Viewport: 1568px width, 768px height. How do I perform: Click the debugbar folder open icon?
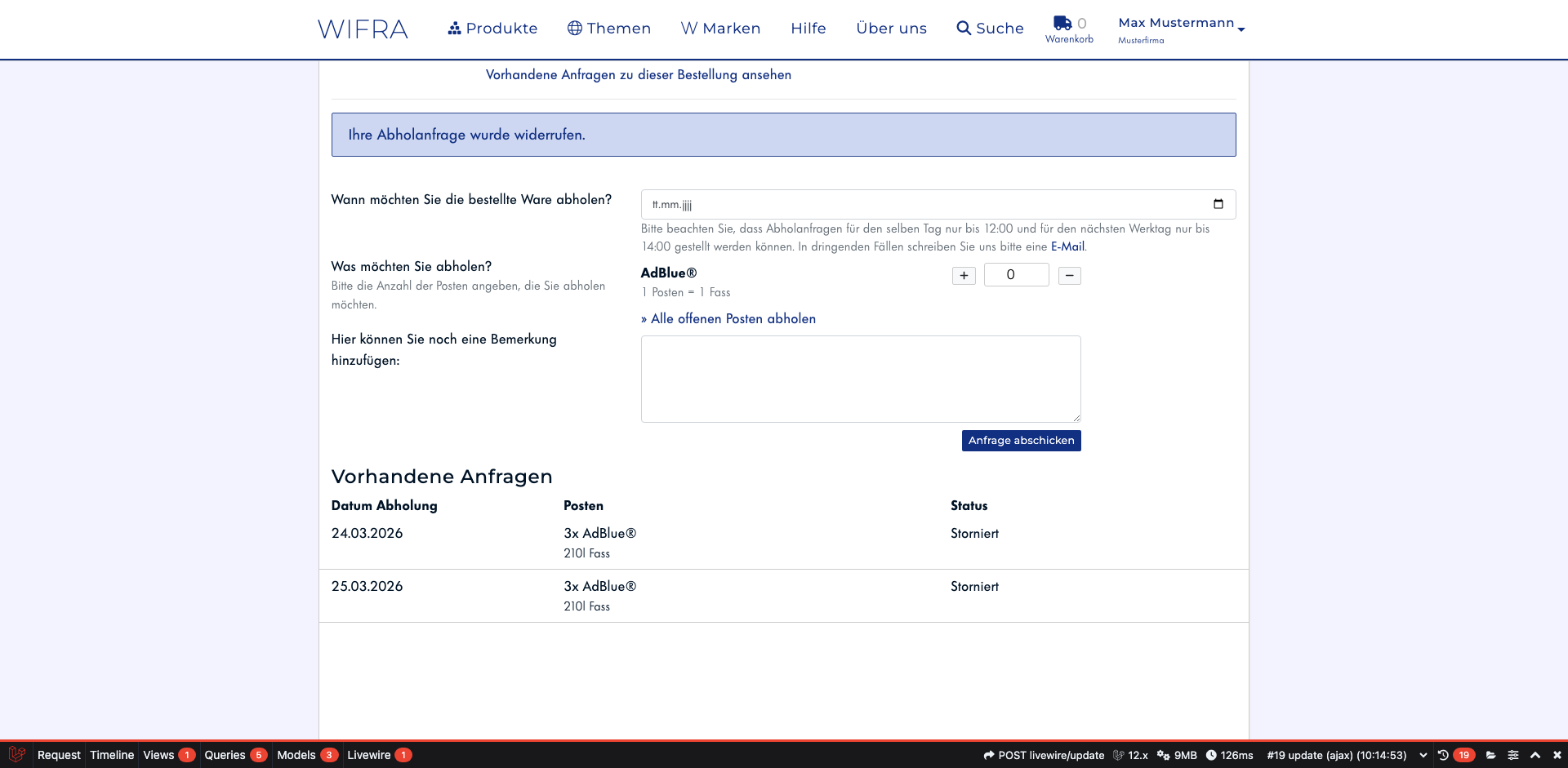coord(1490,755)
